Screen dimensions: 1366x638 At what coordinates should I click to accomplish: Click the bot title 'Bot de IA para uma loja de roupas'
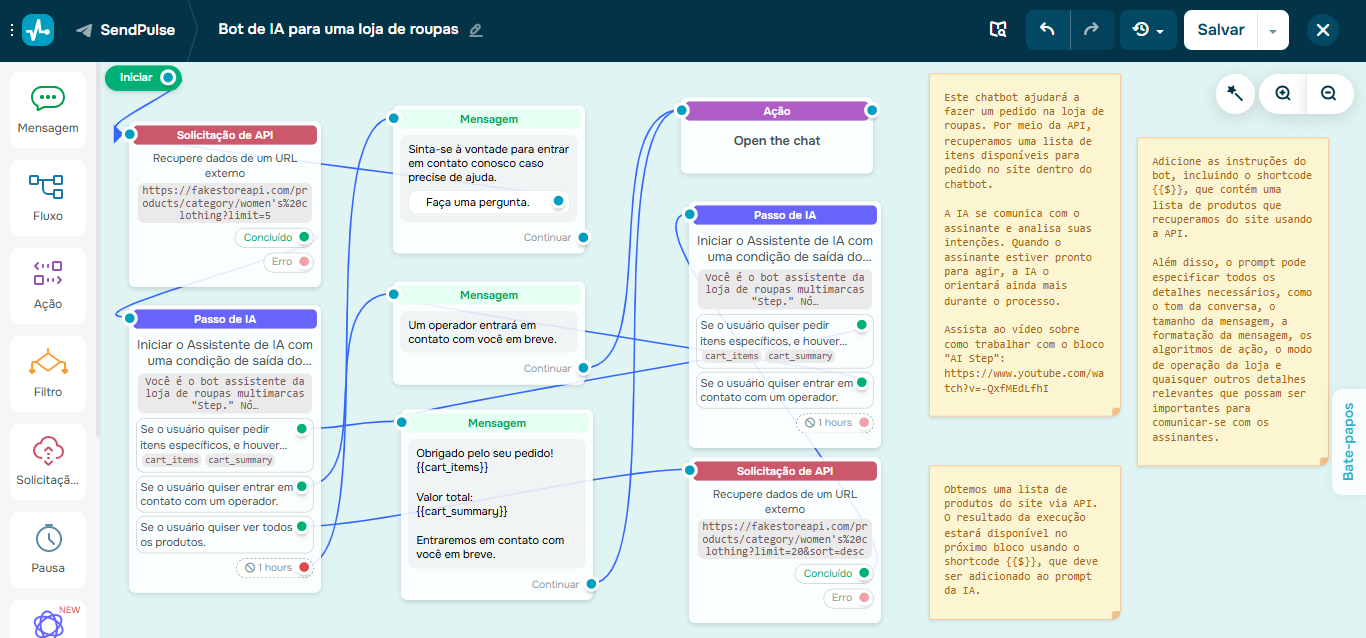click(338, 29)
